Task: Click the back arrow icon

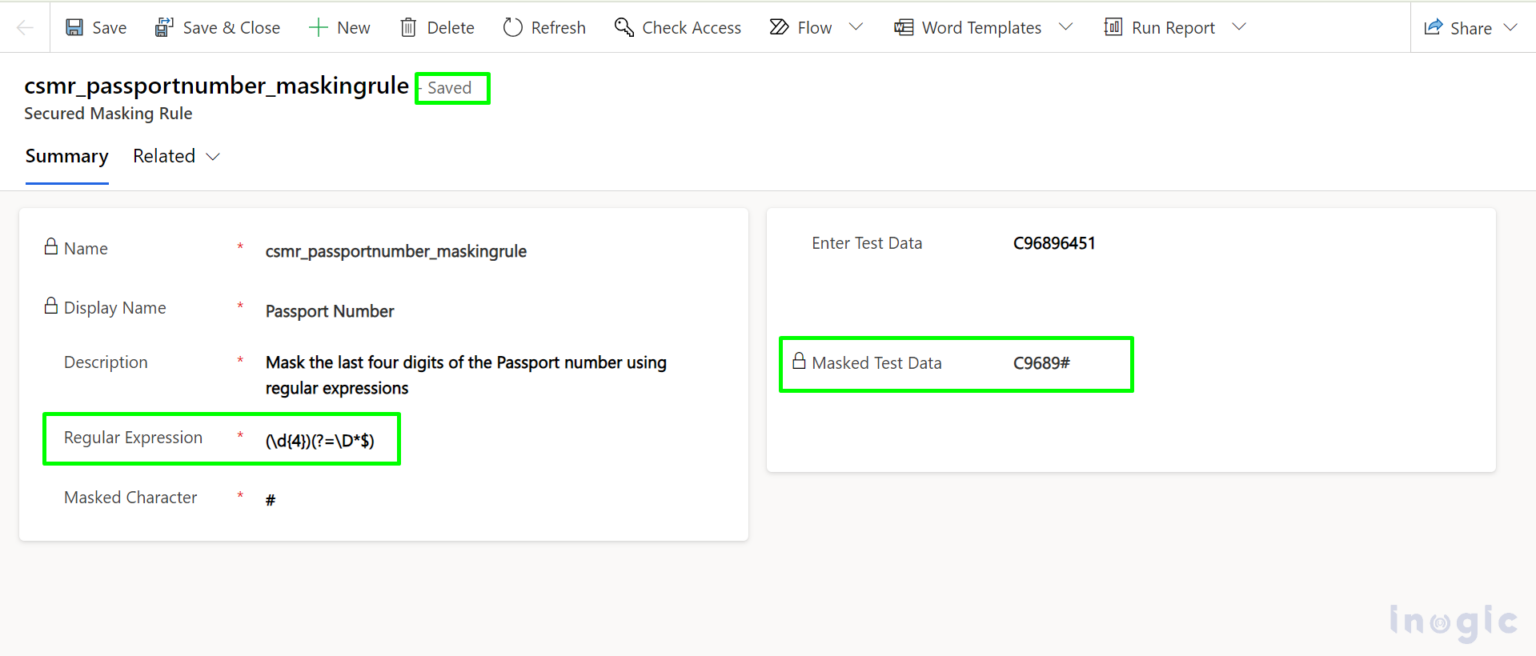Action: click(x=25, y=28)
